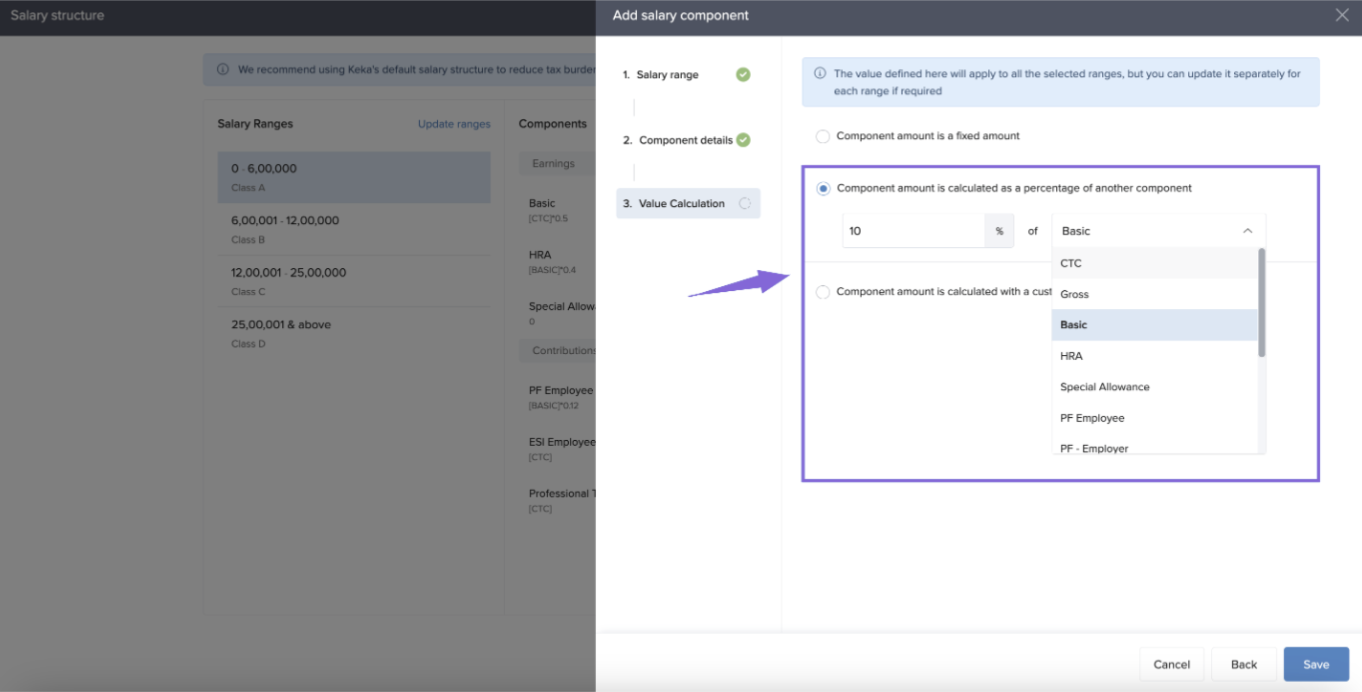Collapse the Basic component dropdown
The height and width of the screenshot is (692, 1362).
point(1247,231)
